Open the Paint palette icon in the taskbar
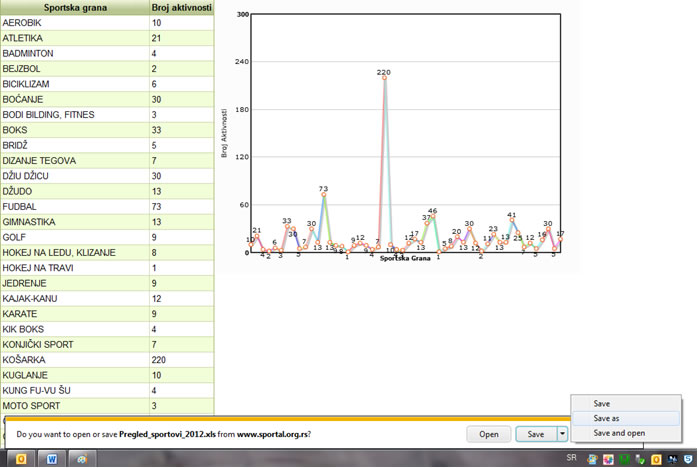Screen dimensions: 698x468 coord(81,458)
